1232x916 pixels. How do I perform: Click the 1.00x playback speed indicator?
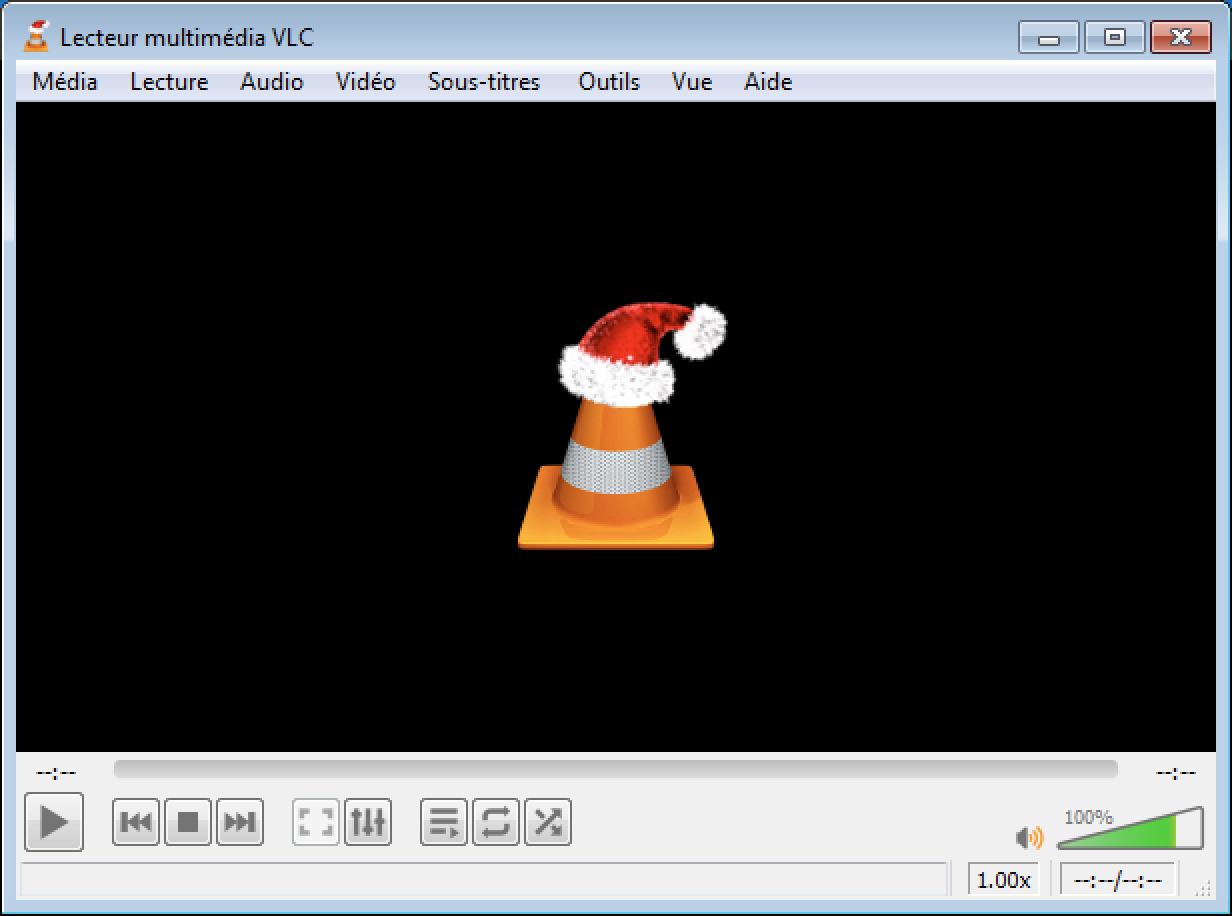click(1003, 880)
